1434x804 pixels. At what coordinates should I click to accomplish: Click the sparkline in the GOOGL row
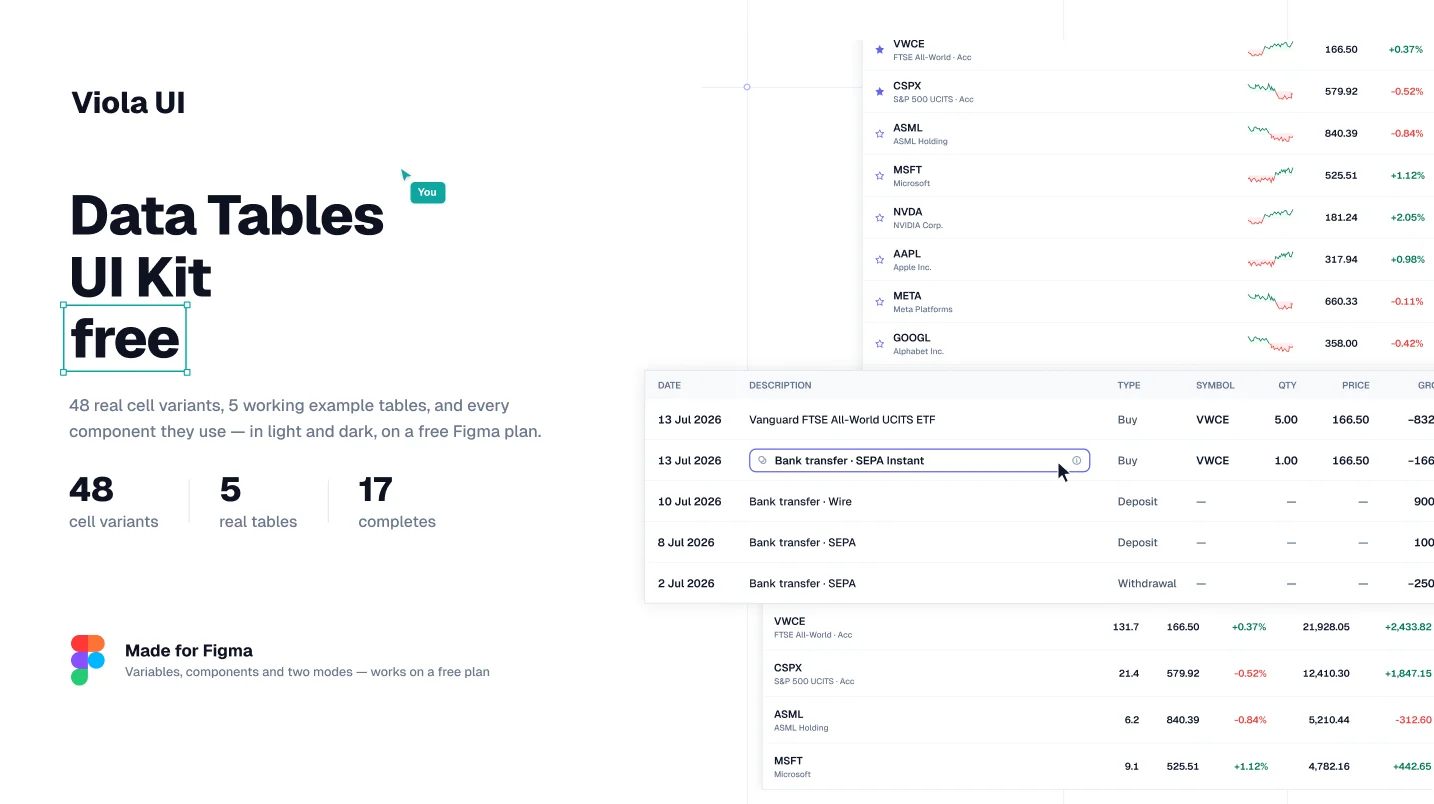coord(1270,343)
